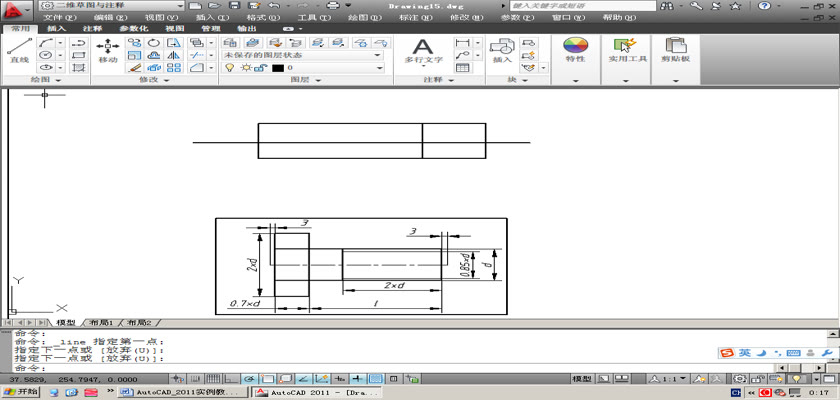Screen dimensions: 840x400
Task: Select the Copy tool in 修改 panel
Action: (134, 43)
